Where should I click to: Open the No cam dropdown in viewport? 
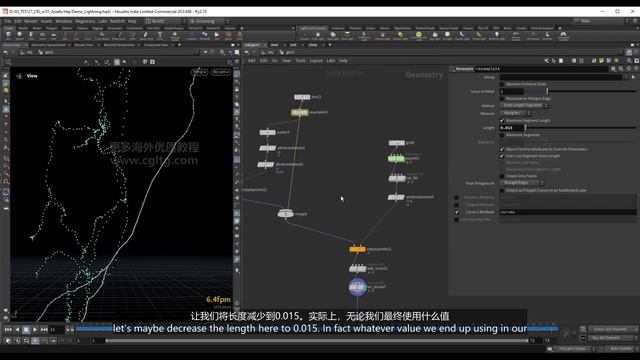pos(221,72)
